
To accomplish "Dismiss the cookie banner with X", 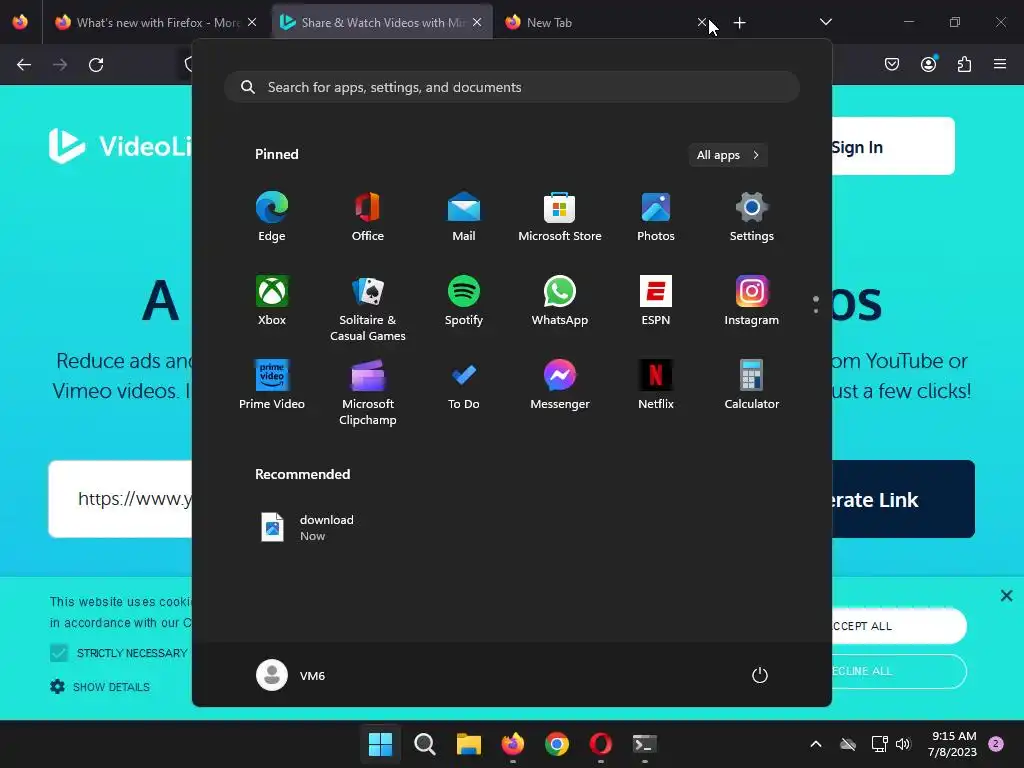I will click(x=1006, y=596).
